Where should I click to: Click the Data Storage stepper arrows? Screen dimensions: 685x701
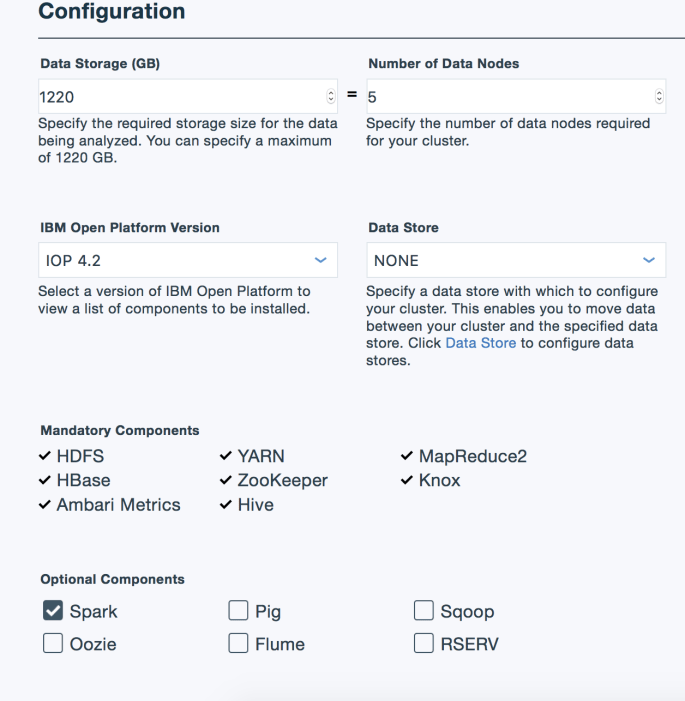pos(330,97)
